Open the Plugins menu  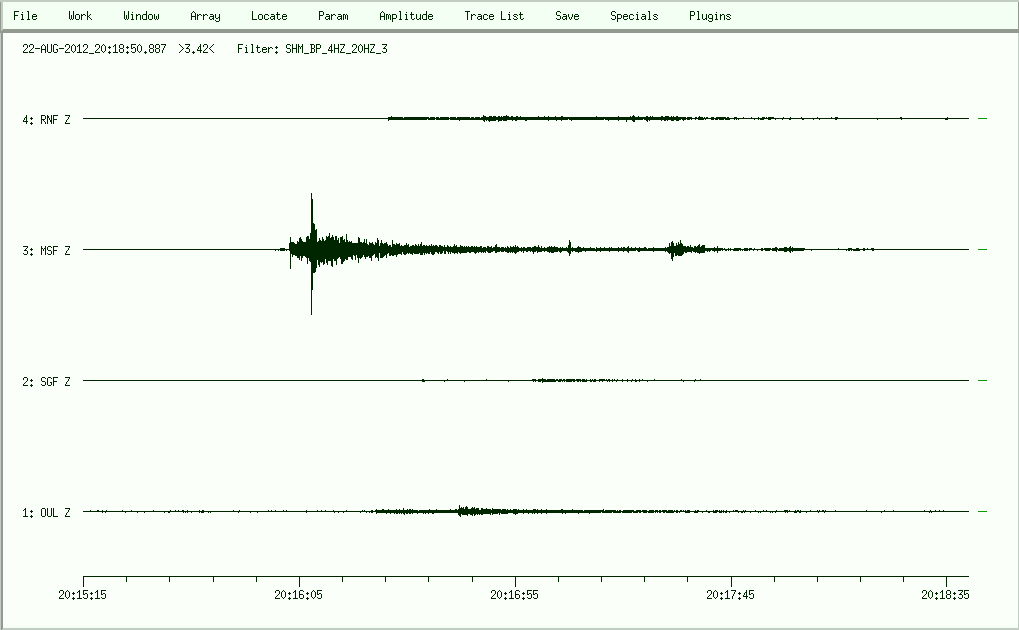[710, 16]
